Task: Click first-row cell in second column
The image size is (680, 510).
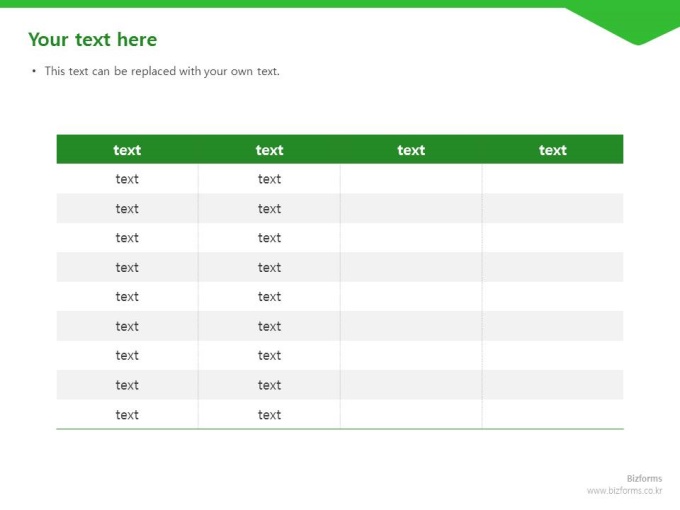Action: [269, 179]
